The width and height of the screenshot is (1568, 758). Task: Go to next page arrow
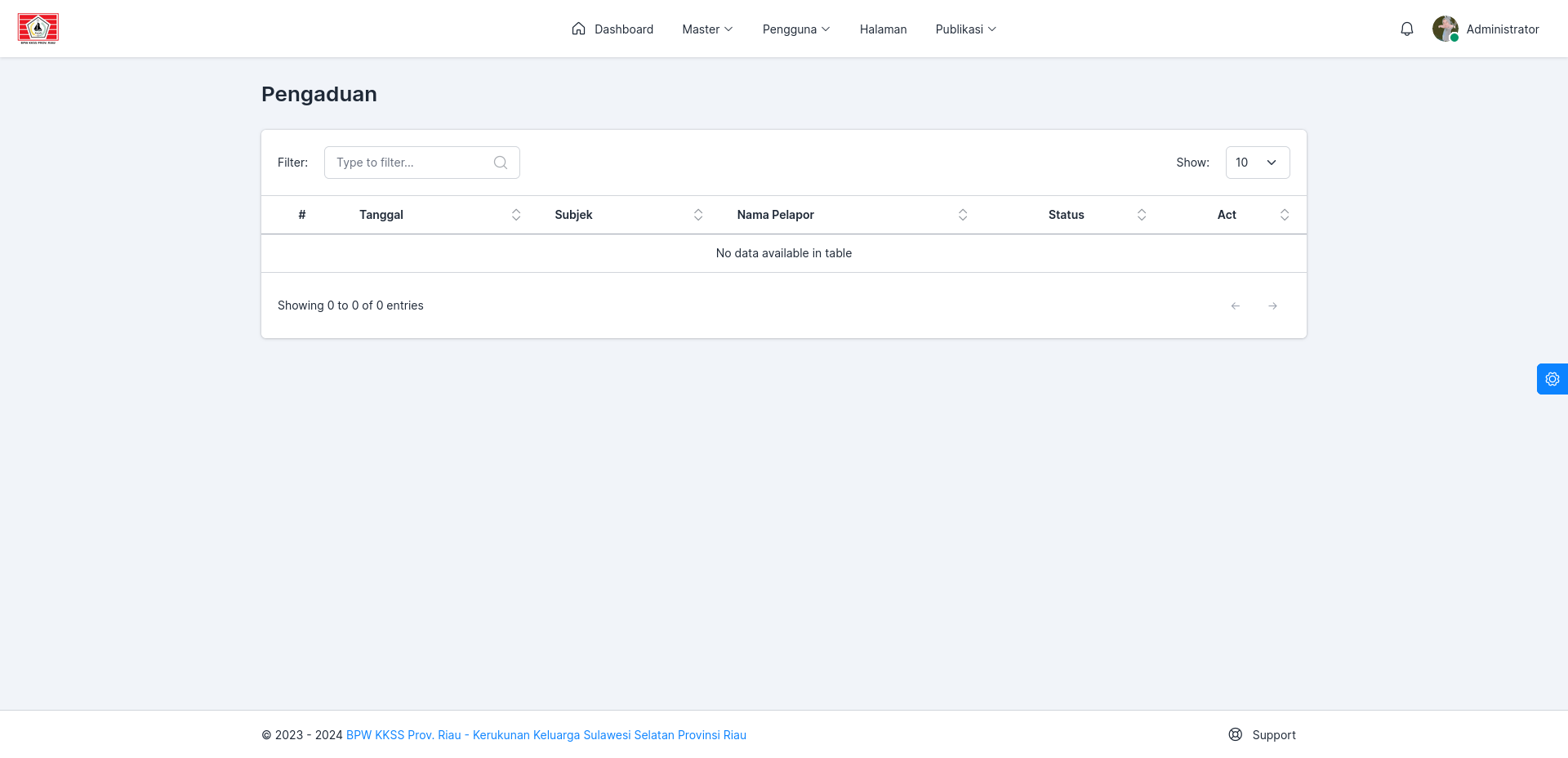(1272, 305)
